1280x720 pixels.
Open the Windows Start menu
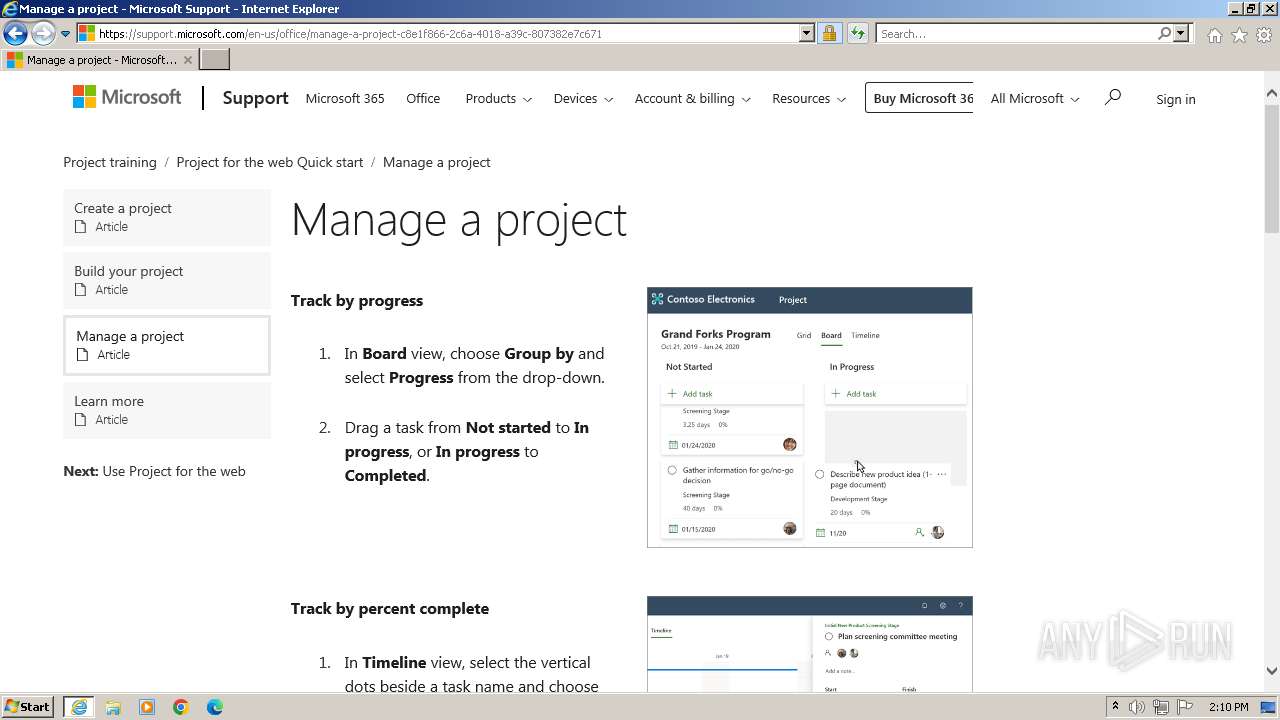(x=28, y=706)
